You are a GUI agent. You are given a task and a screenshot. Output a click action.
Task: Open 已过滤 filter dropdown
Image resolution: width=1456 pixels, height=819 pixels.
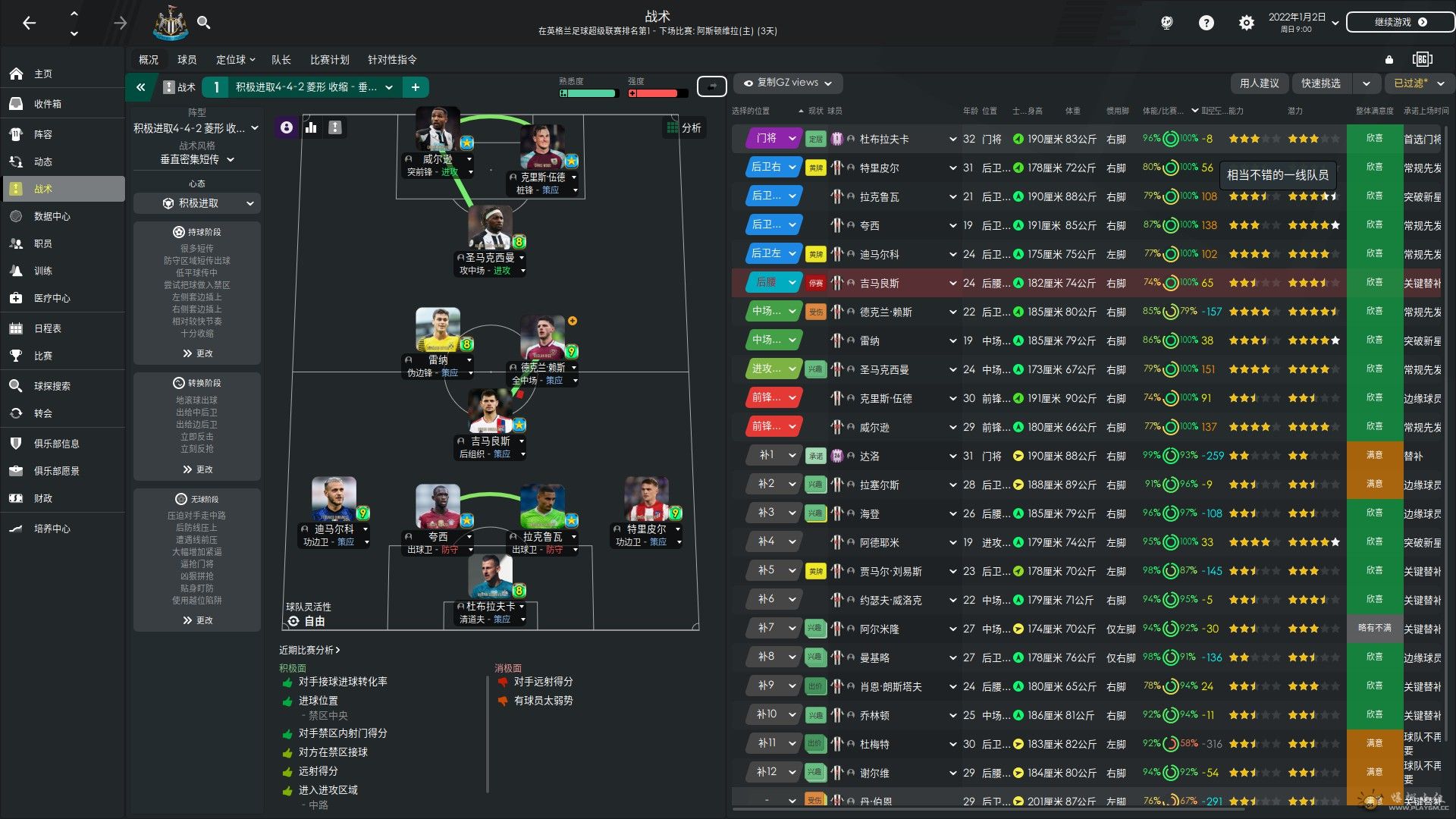pos(1418,83)
